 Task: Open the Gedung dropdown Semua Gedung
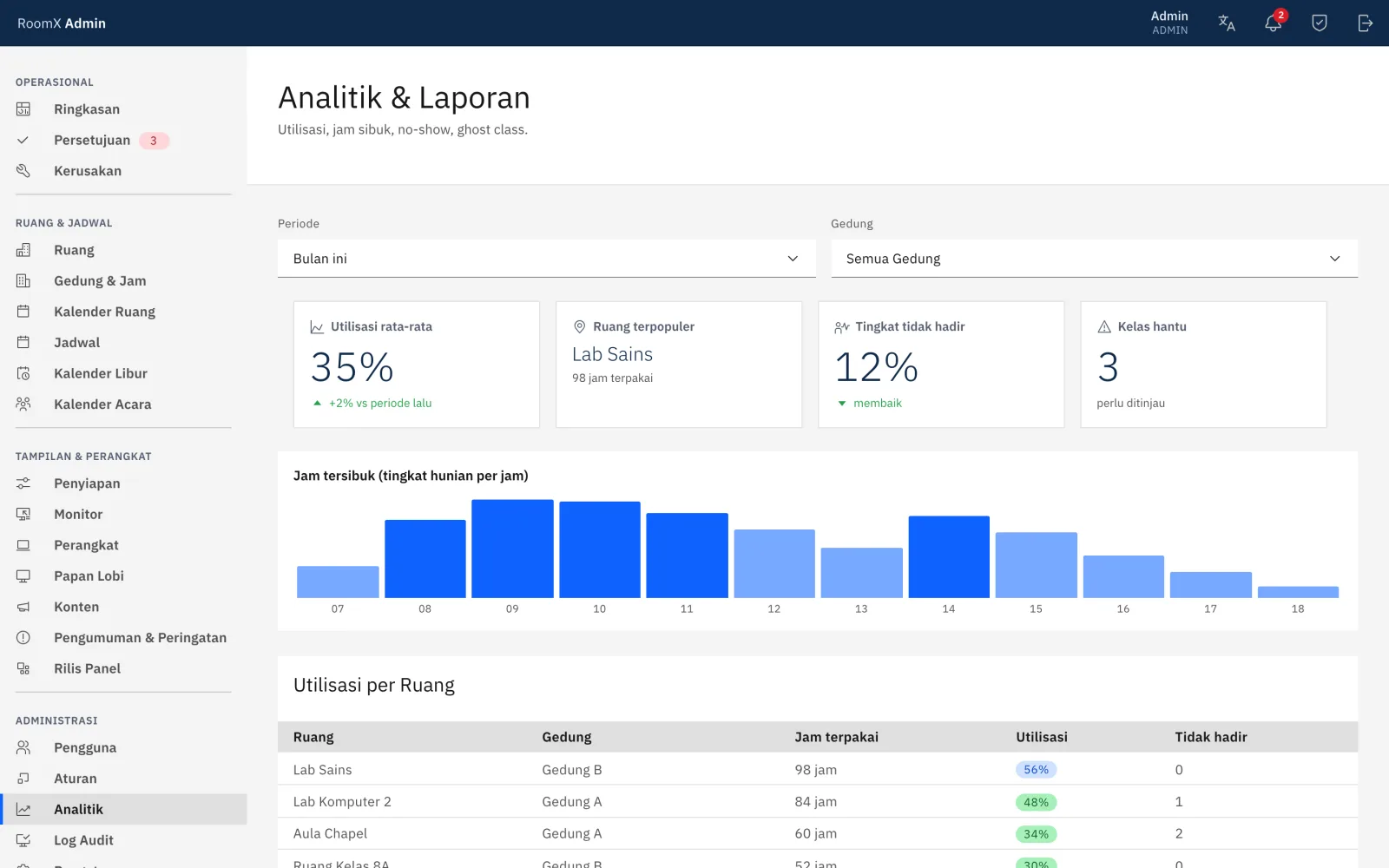pyautogui.click(x=1094, y=259)
